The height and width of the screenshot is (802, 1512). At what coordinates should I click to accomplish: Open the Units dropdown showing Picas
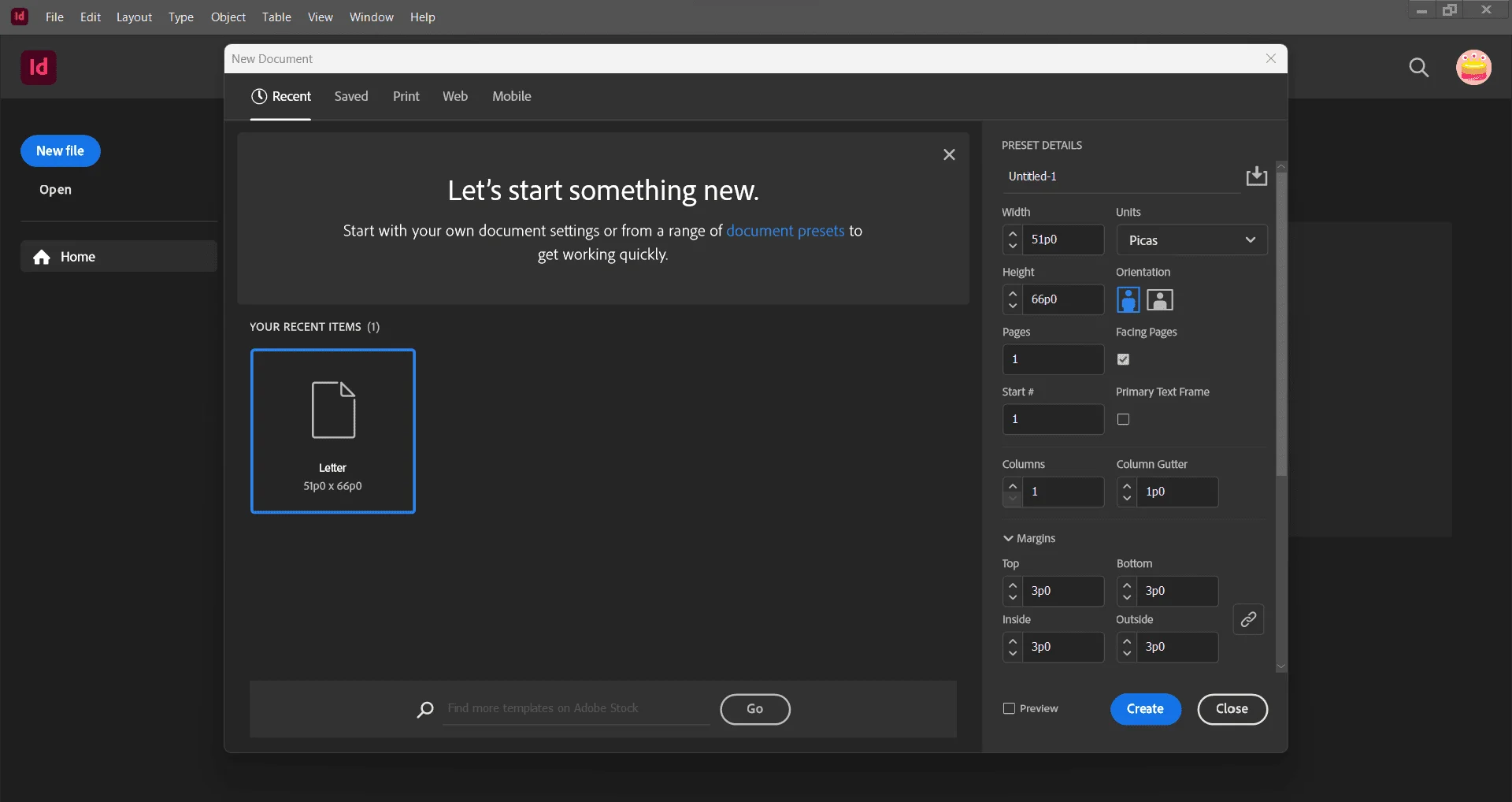1191,239
